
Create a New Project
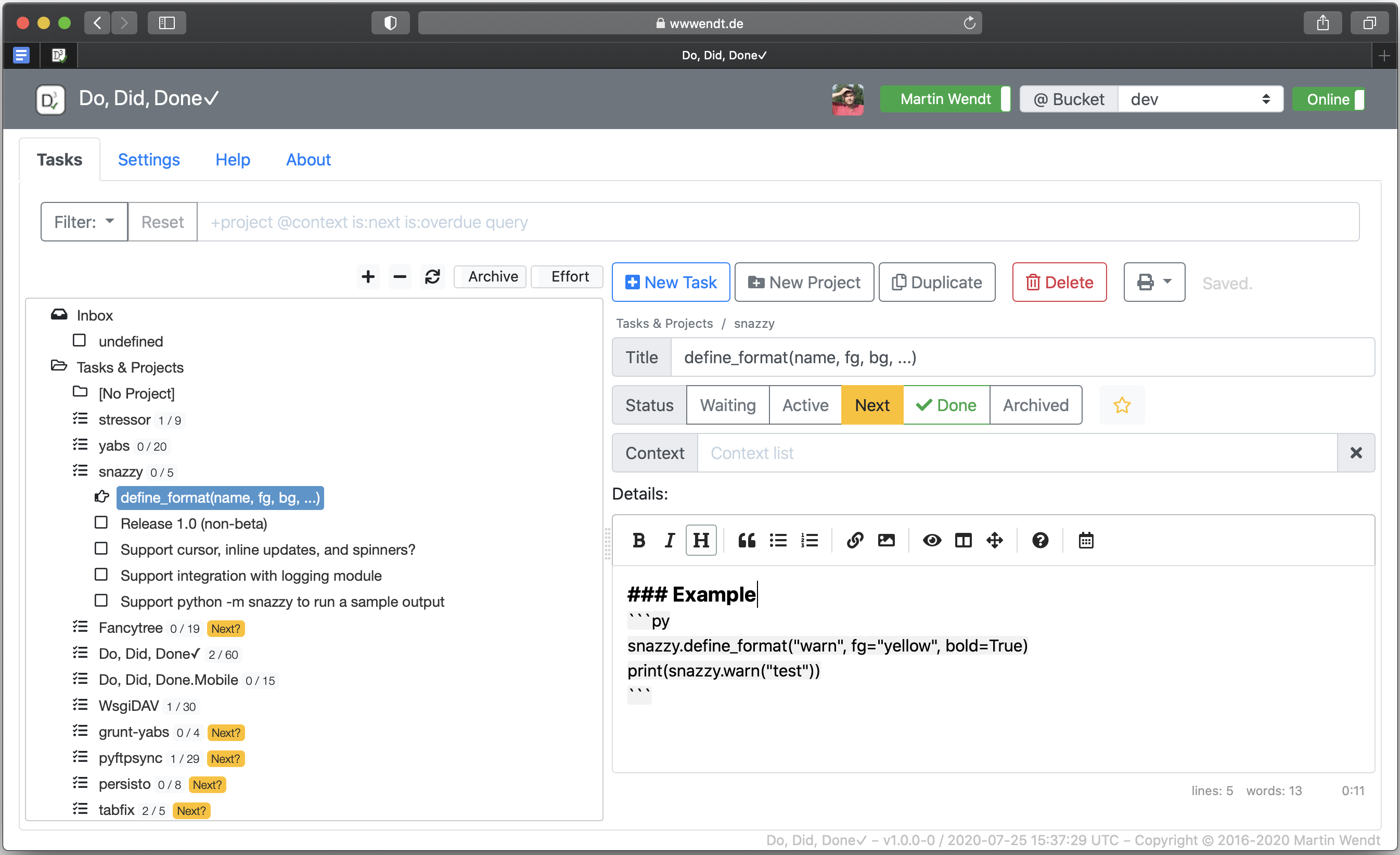(x=804, y=282)
